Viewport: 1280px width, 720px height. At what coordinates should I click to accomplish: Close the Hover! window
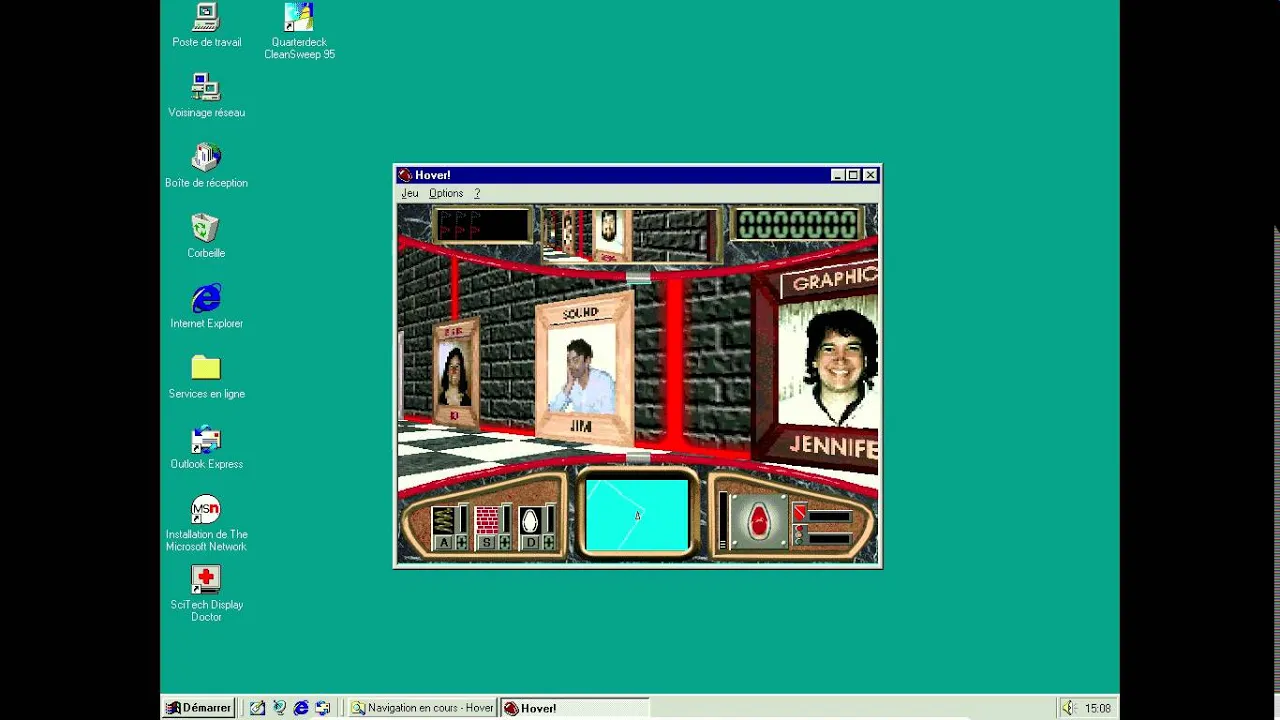870,175
